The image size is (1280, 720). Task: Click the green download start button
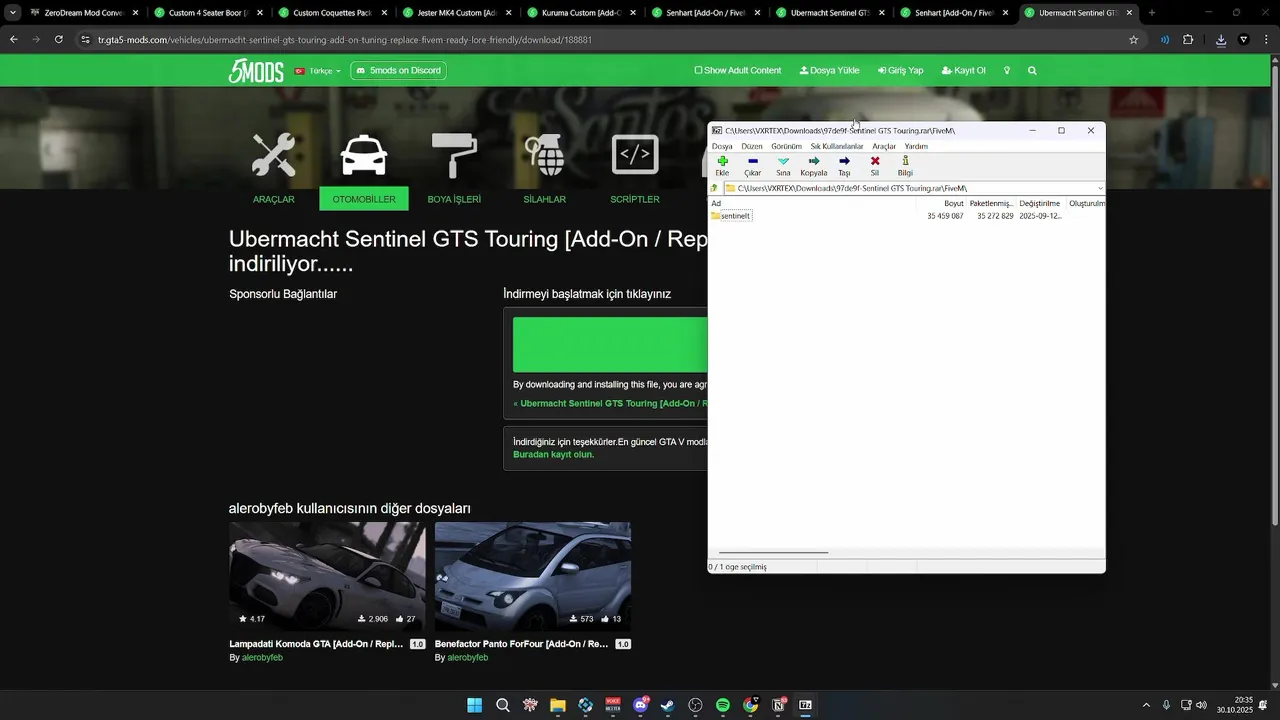click(x=610, y=345)
